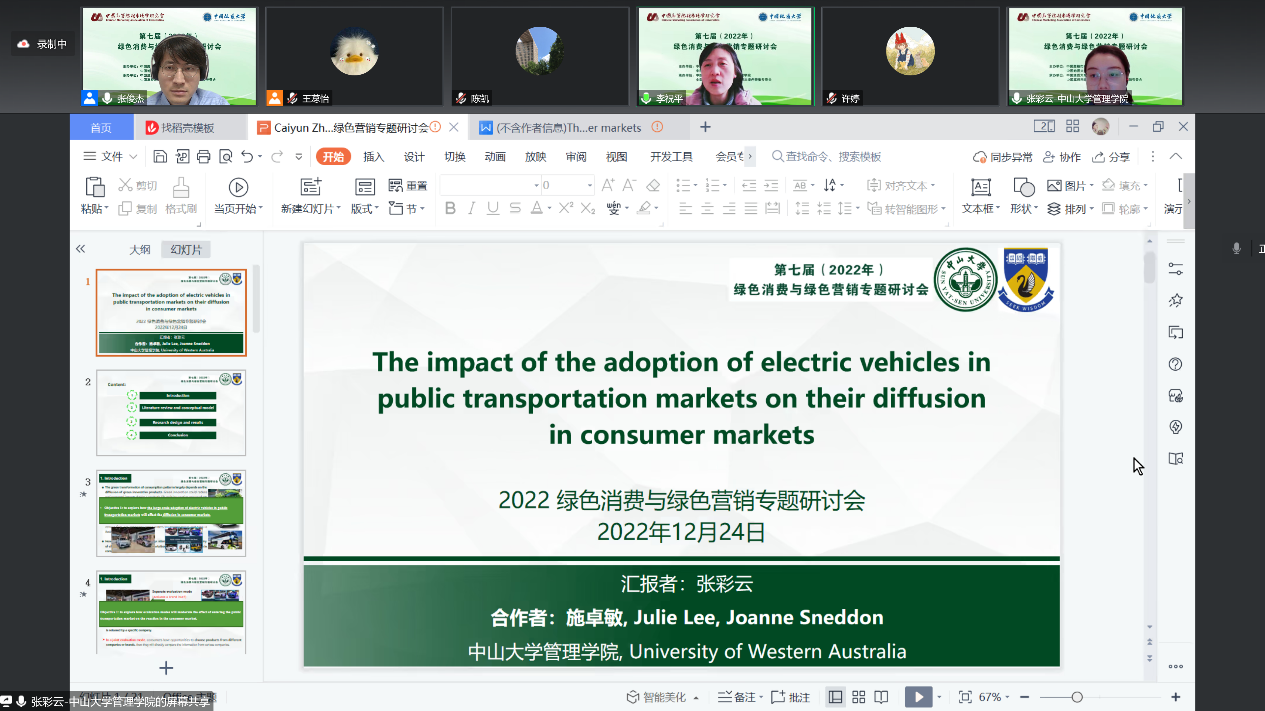
Task: Click the 分享 share button
Action: (x=1111, y=157)
